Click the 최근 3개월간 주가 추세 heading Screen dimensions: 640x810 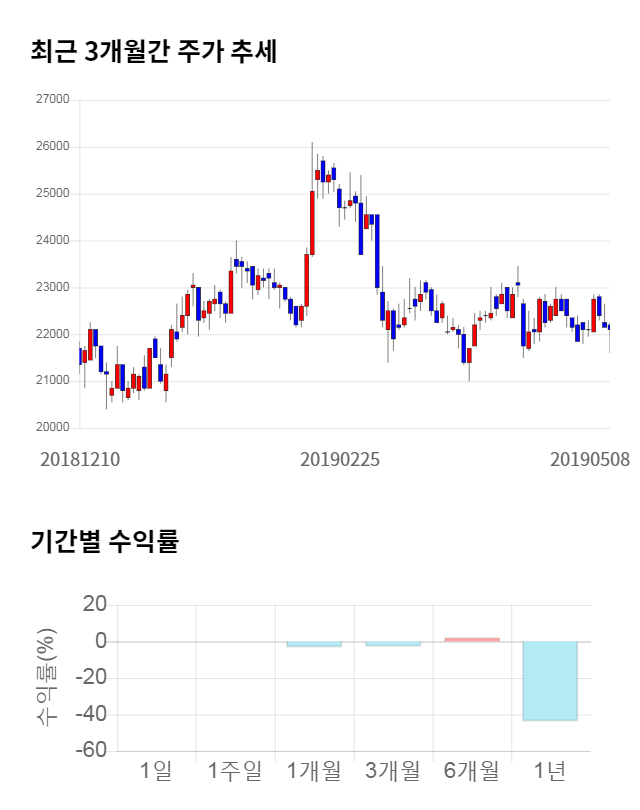[154, 52]
